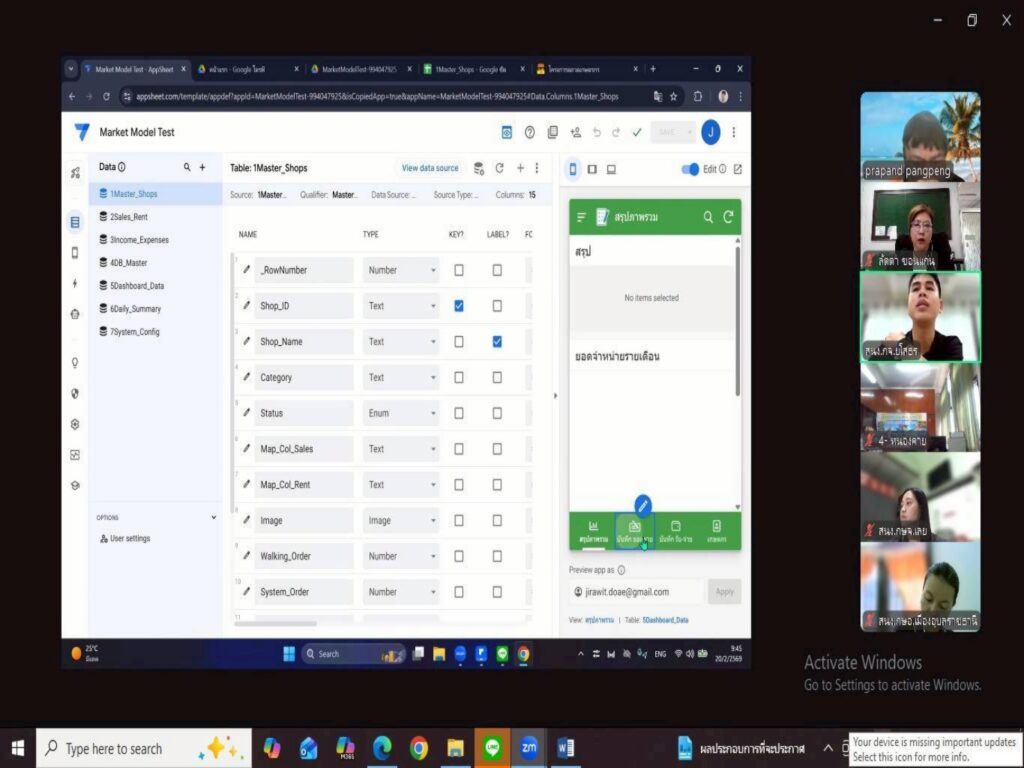Screen dimensions: 1024x768
Task: Click the table settings icon beside View data source
Action: pyautogui.click(x=479, y=168)
